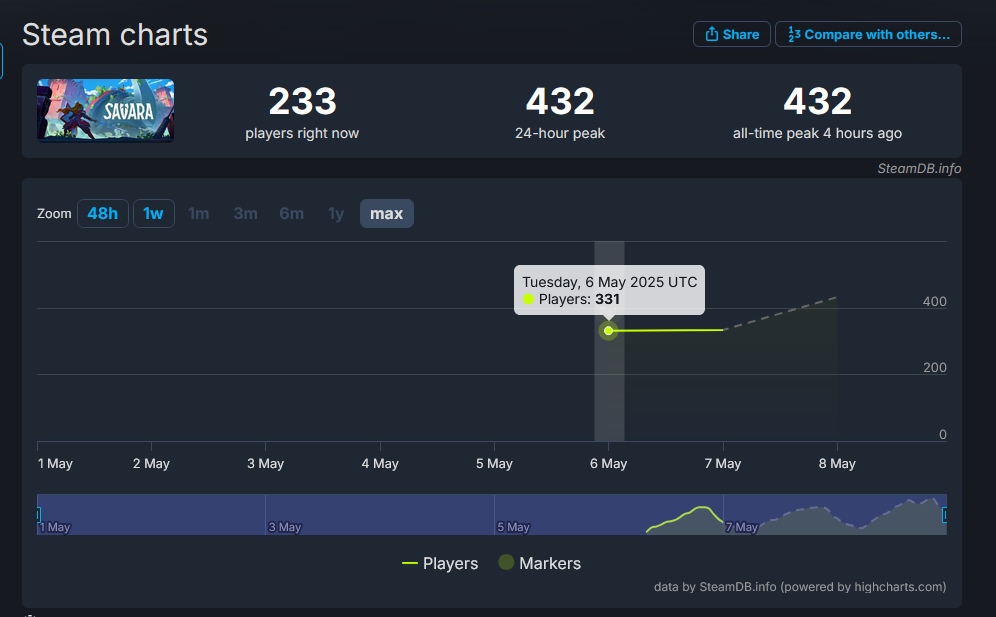Click the ranking icon in Compare button

(x=794, y=34)
